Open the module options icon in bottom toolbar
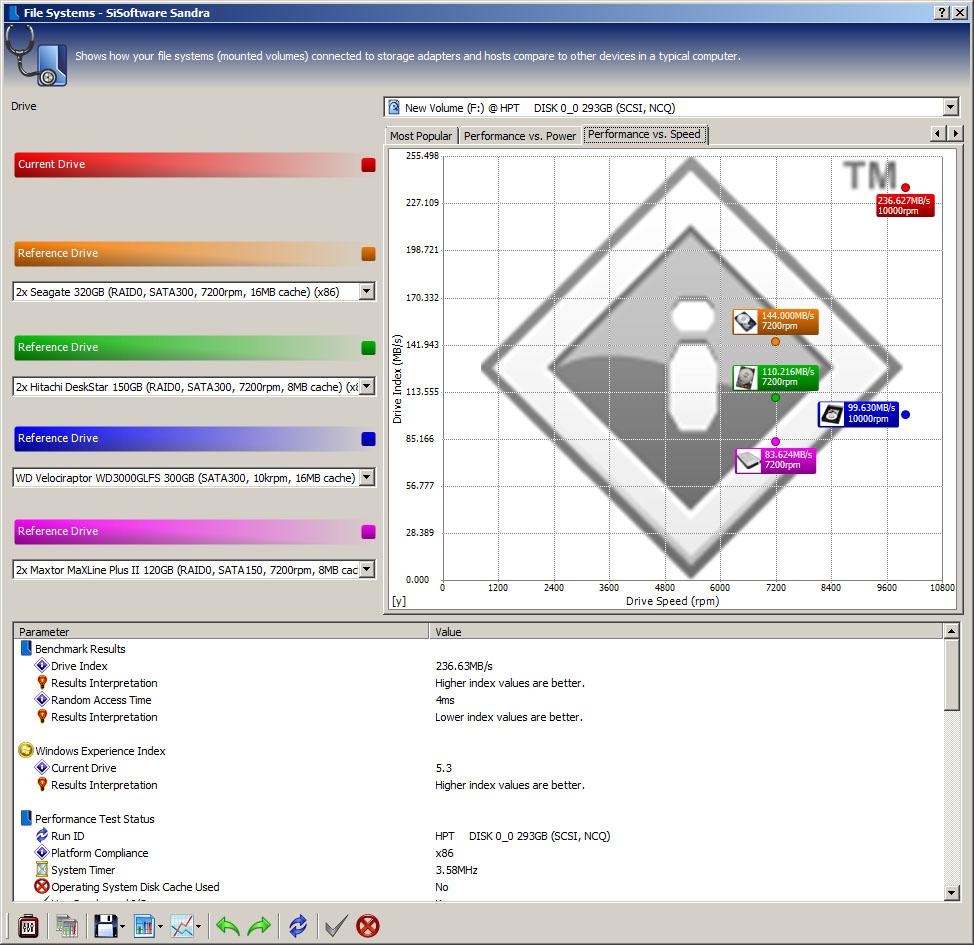The height and width of the screenshot is (945, 974). click(28, 926)
